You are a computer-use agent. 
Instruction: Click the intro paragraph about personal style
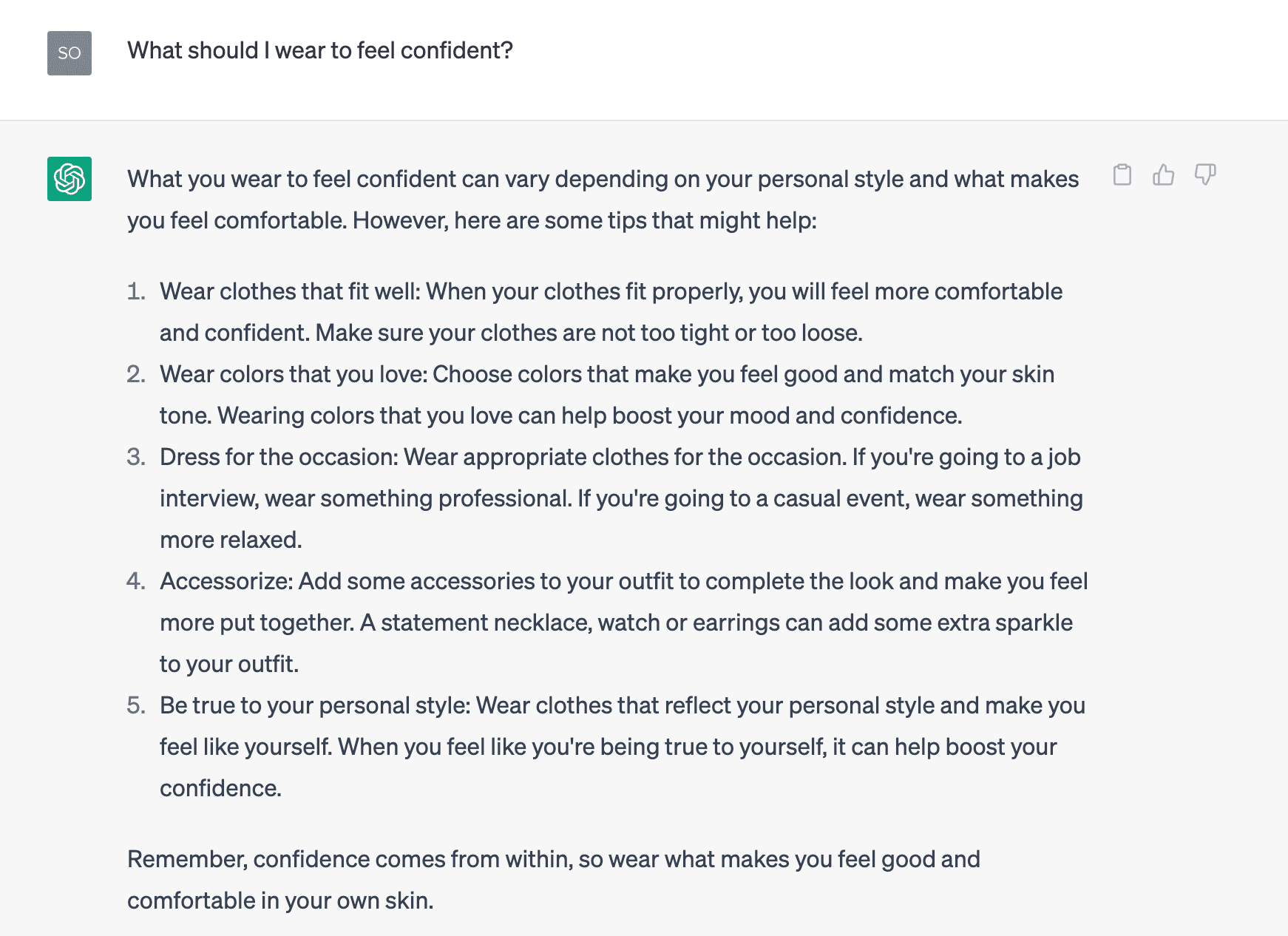(603, 200)
